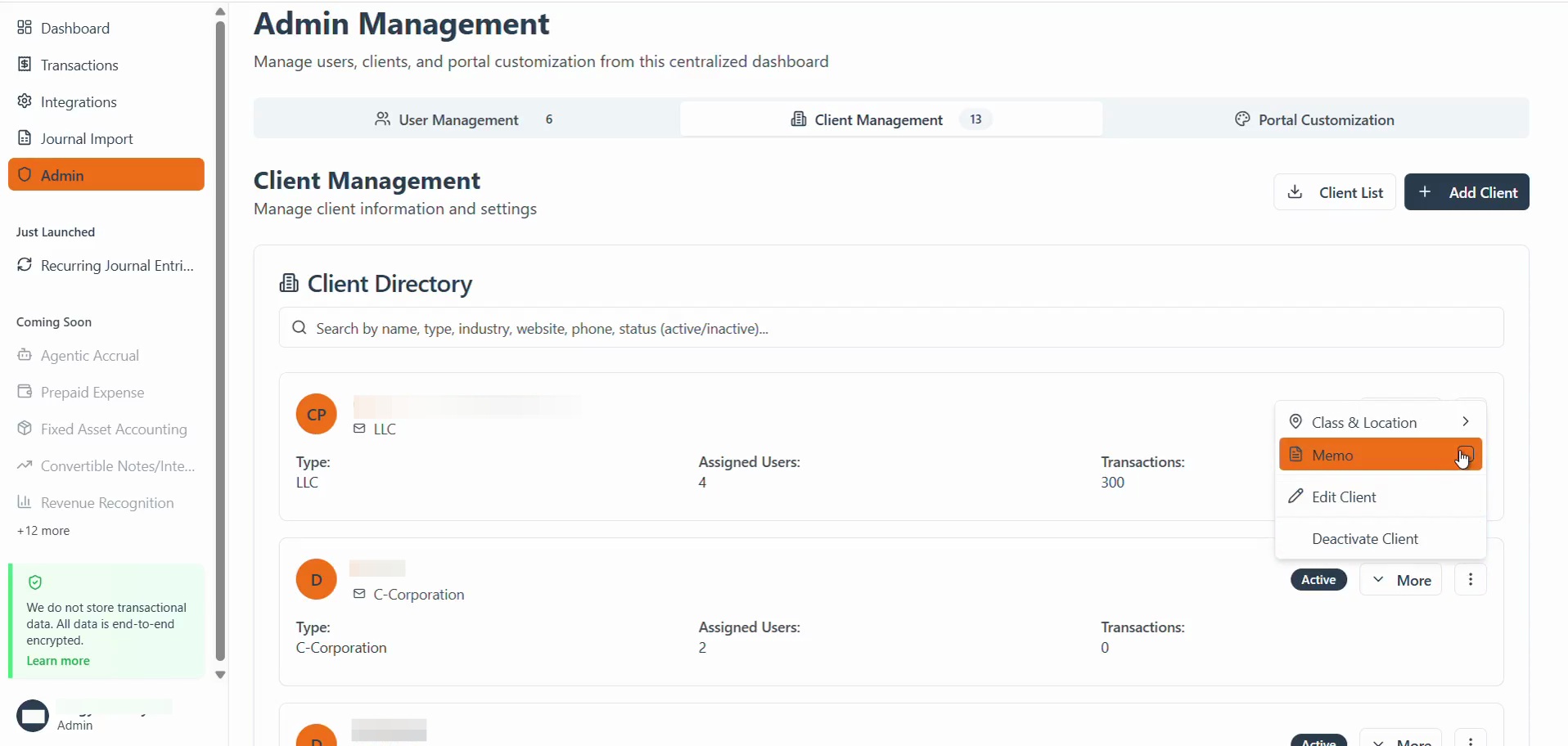The image size is (1568, 746).
Task: Click the Class & Location pin icon
Action: [x=1295, y=422]
